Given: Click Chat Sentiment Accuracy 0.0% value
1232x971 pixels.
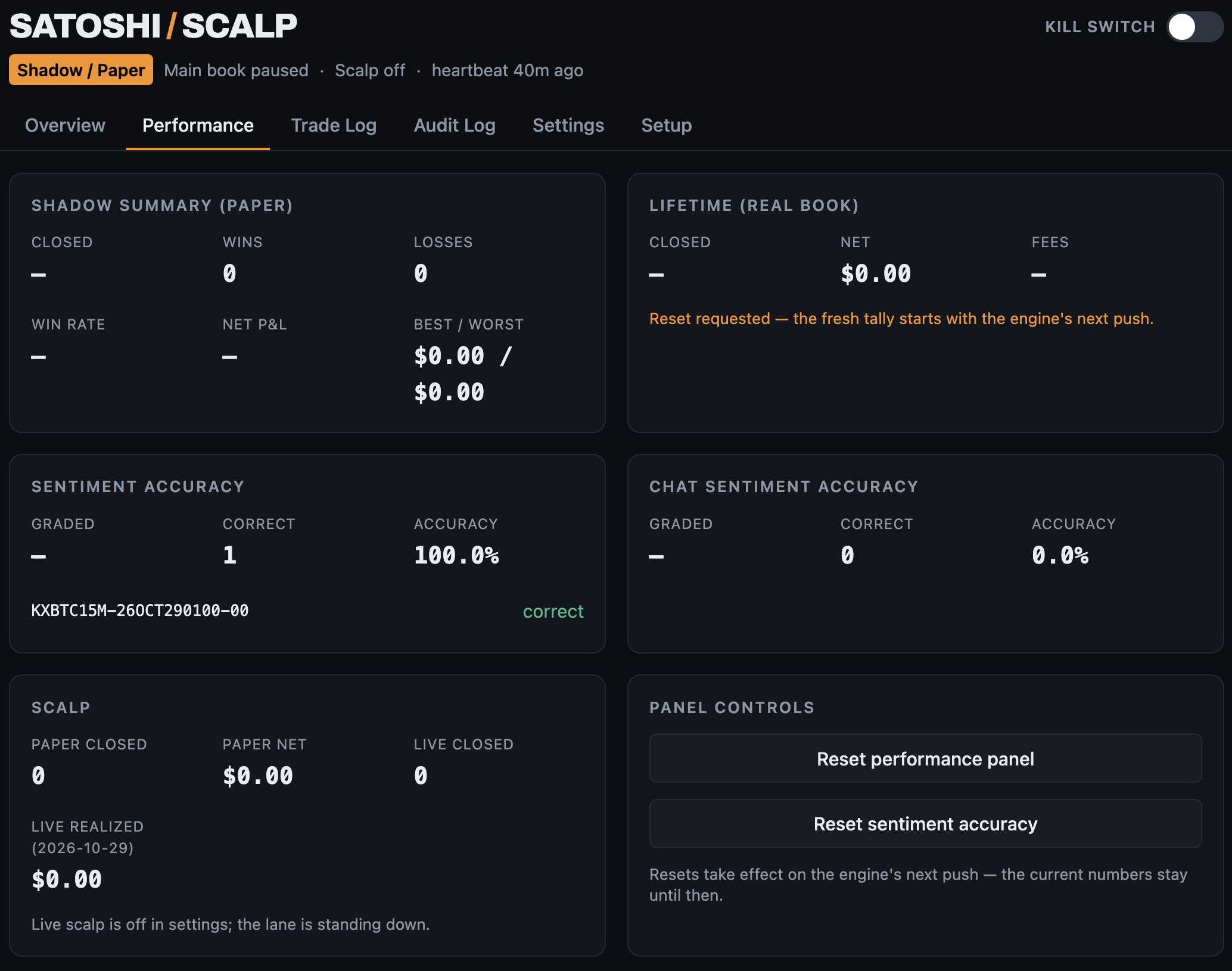Looking at the screenshot, I should coord(1060,555).
